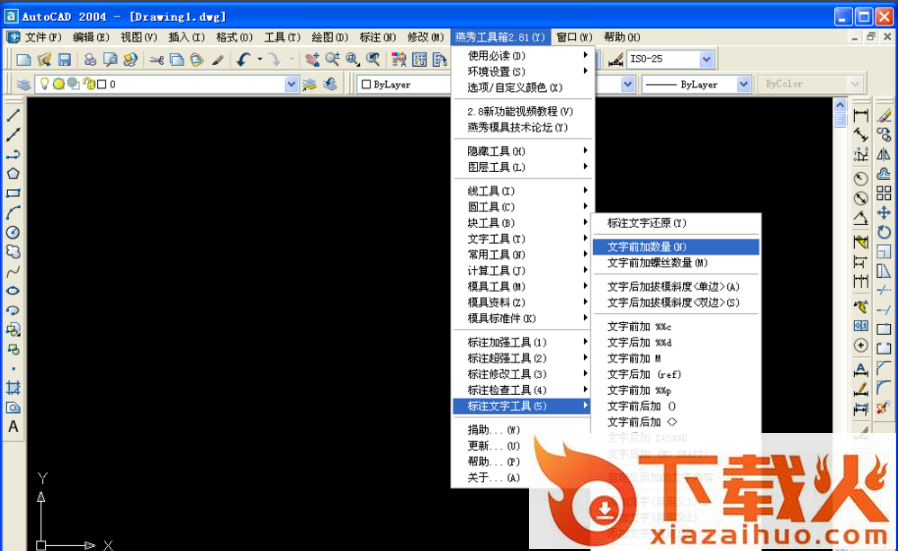Select the Circle drawing tool
Screen dimensions: 898x551
(13, 232)
